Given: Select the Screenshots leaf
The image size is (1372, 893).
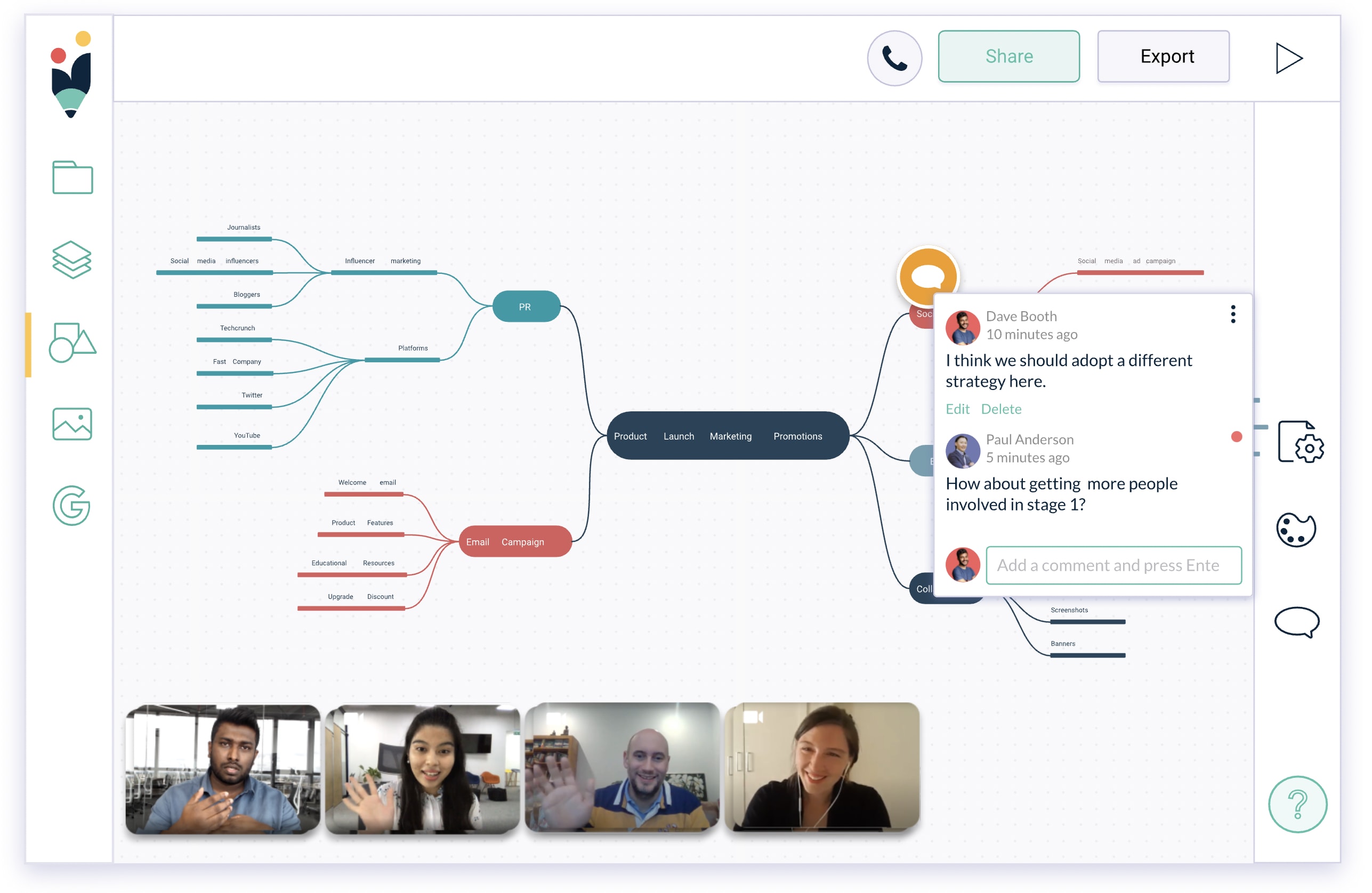Looking at the screenshot, I should click(x=1088, y=616).
